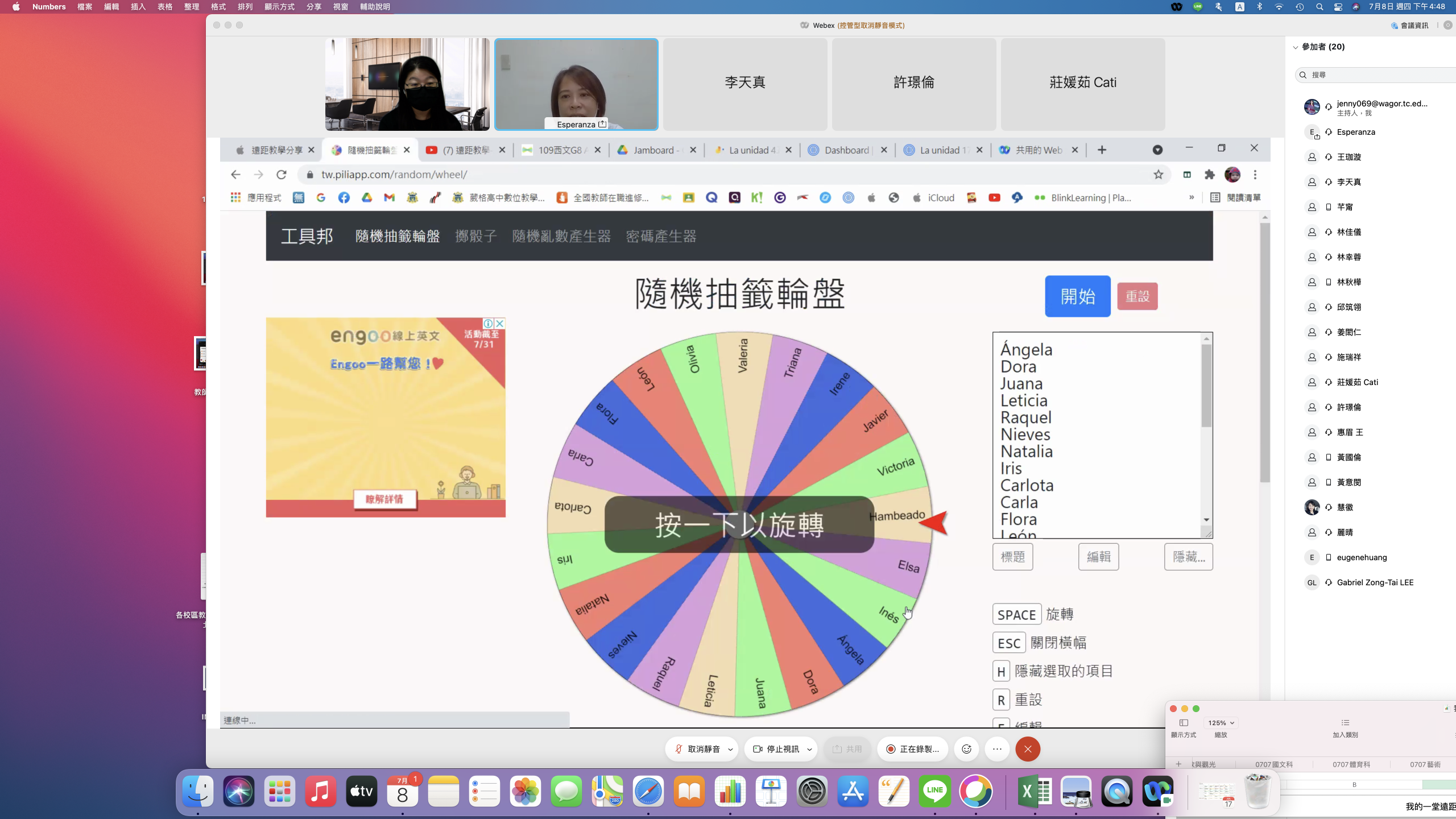Open the more options ellipsis in Webex controls
The height and width of the screenshot is (819, 1456).
click(x=997, y=749)
